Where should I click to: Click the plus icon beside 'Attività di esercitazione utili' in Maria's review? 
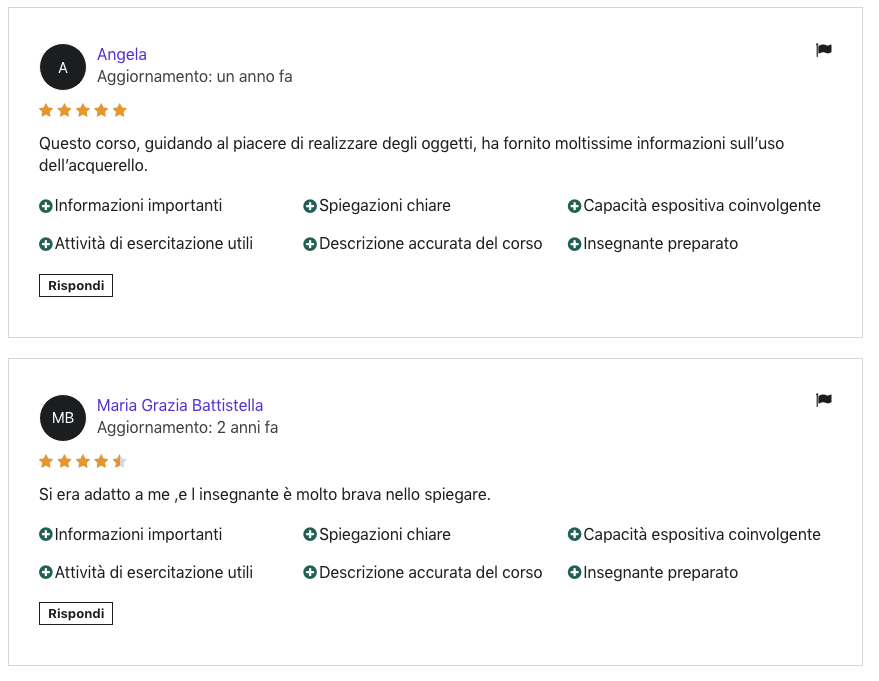[46, 572]
